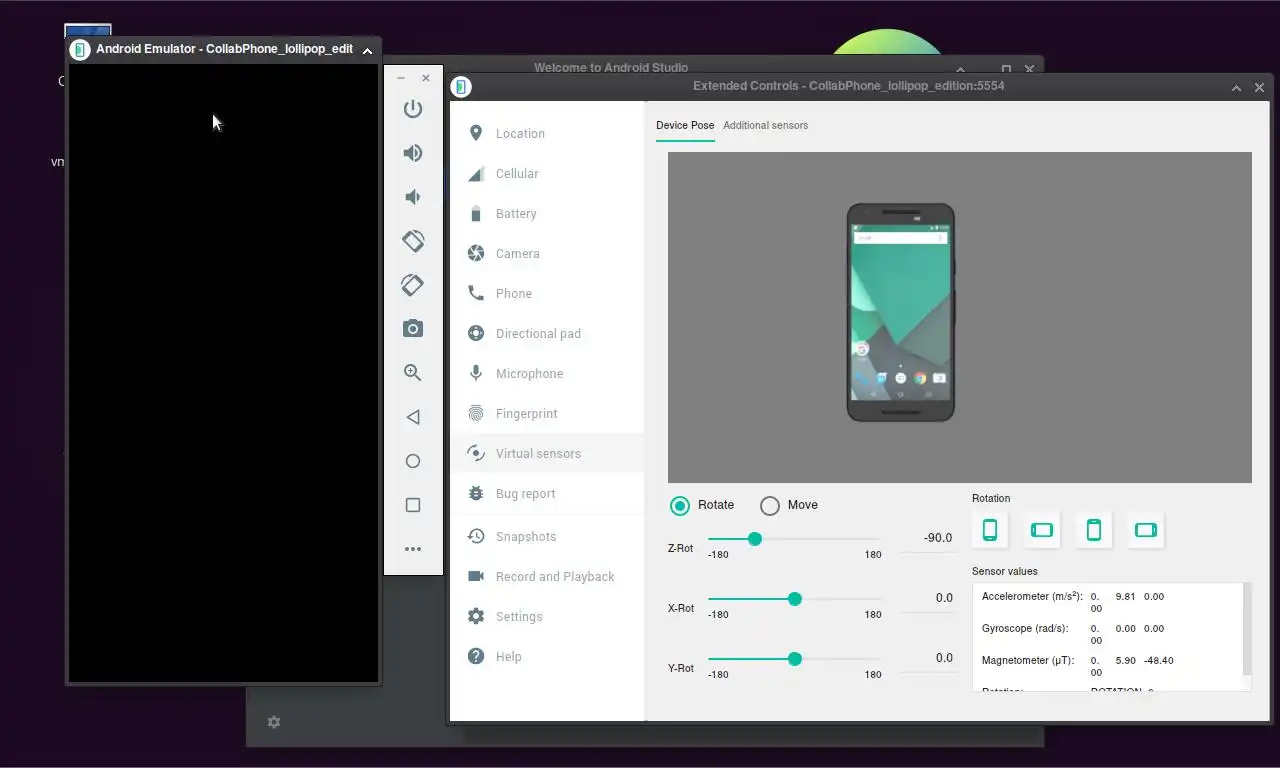Click the gear icon in Android Studio welcome window
The width and height of the screenshot is (1280, 768).
click(x=274, y=722)
